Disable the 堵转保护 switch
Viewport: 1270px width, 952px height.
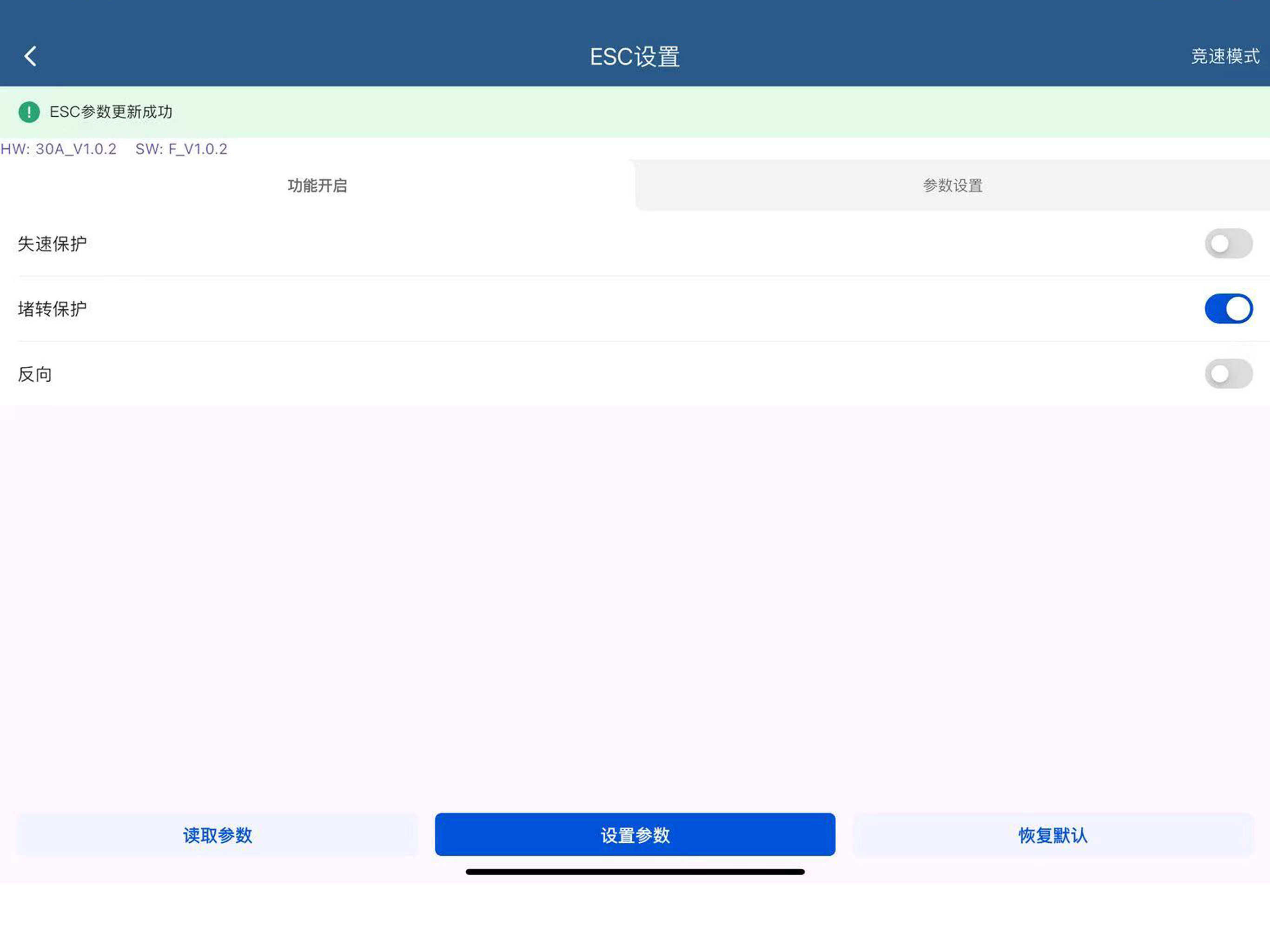pos(1229,309)
